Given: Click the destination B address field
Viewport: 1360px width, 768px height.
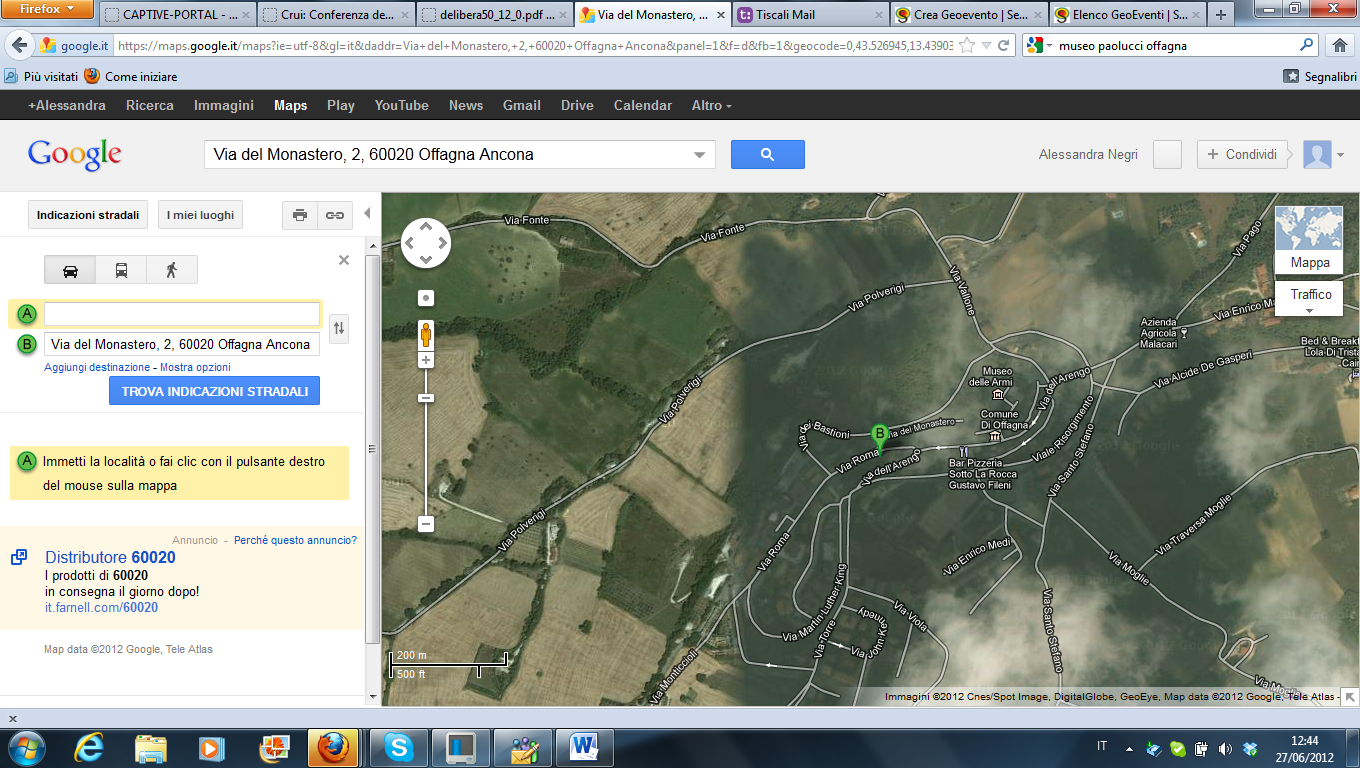Looking at the screenshot, I should (x=182, y=344).
